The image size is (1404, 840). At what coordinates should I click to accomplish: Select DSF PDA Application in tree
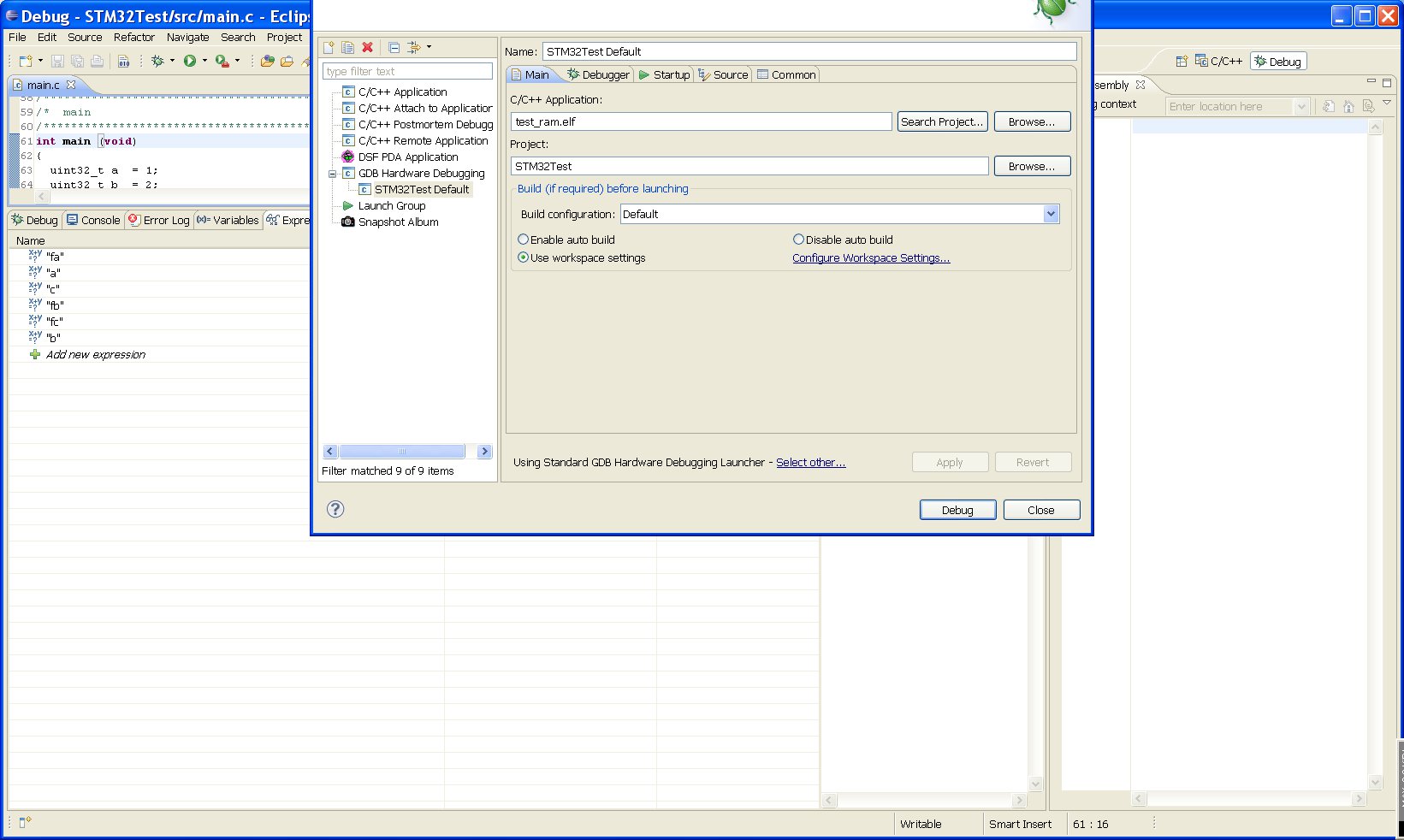click(x=408, y=157)
